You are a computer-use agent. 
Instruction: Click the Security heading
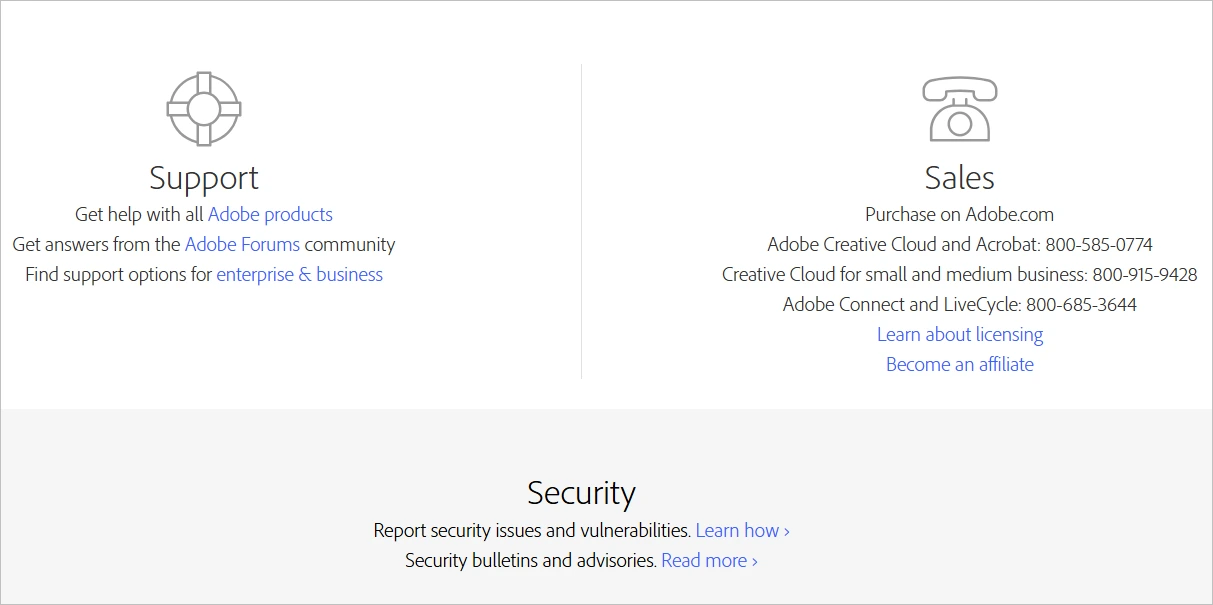coord(581,492)
